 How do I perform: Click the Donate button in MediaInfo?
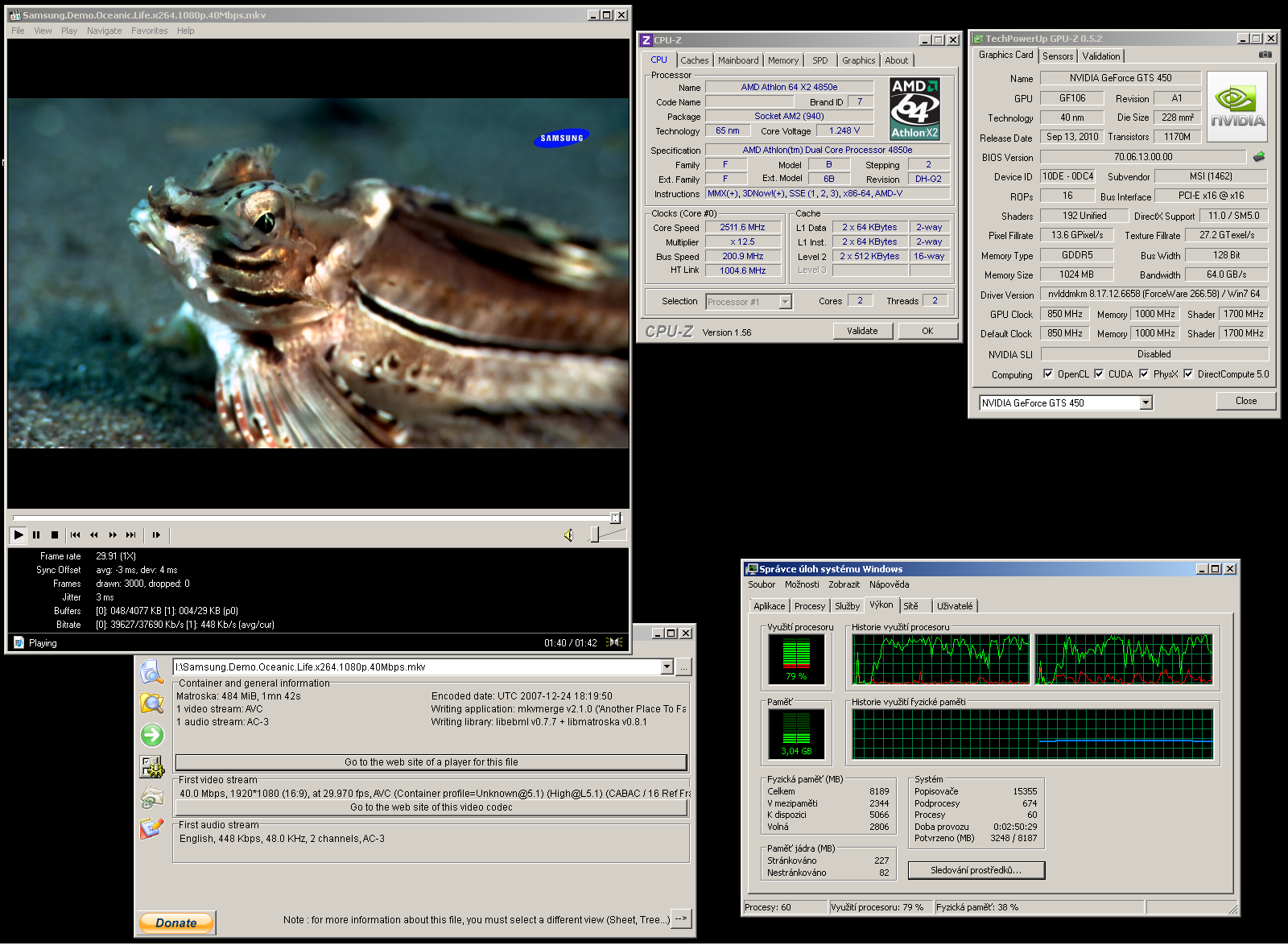tap(176, 922)
